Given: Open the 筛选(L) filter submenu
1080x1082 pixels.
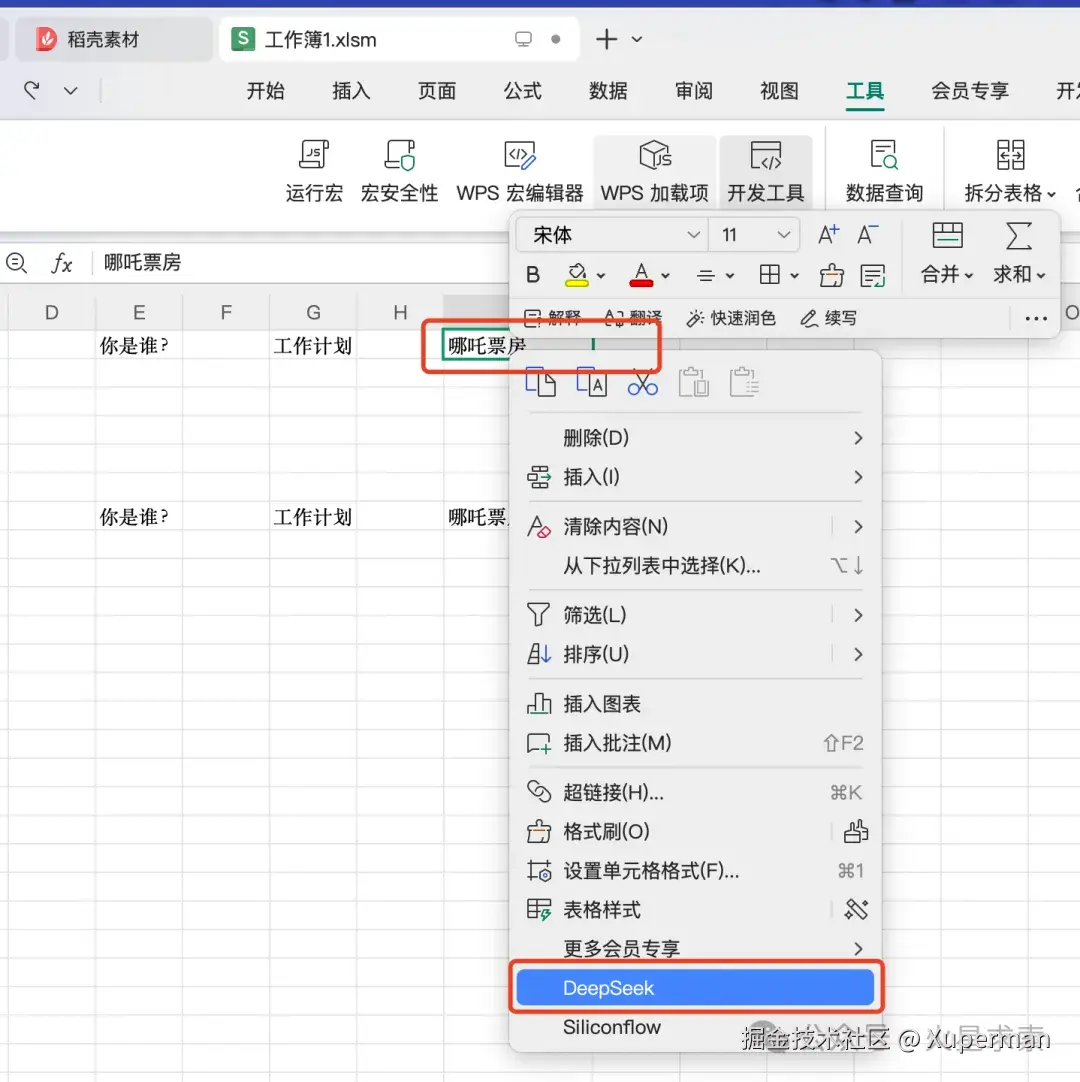Looking at the screenshot, I should pyautogui.click(x=695, y=615).
